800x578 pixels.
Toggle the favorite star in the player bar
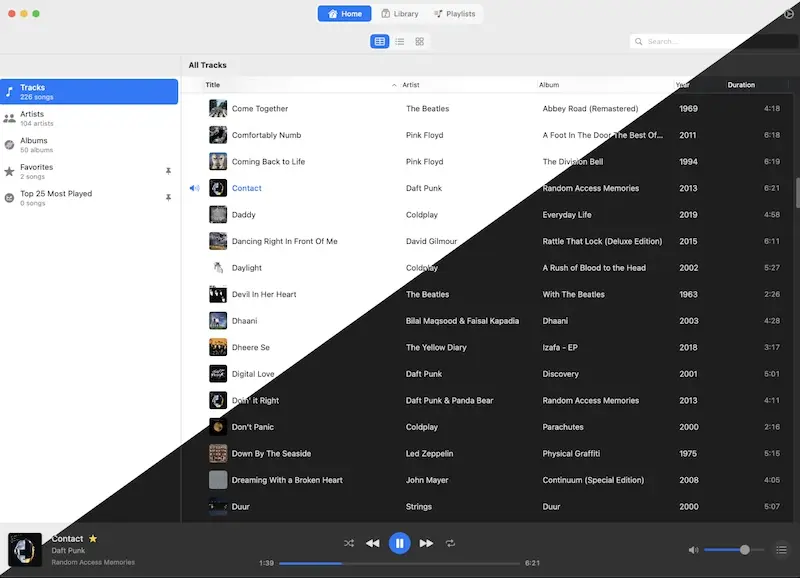[93, 539]
